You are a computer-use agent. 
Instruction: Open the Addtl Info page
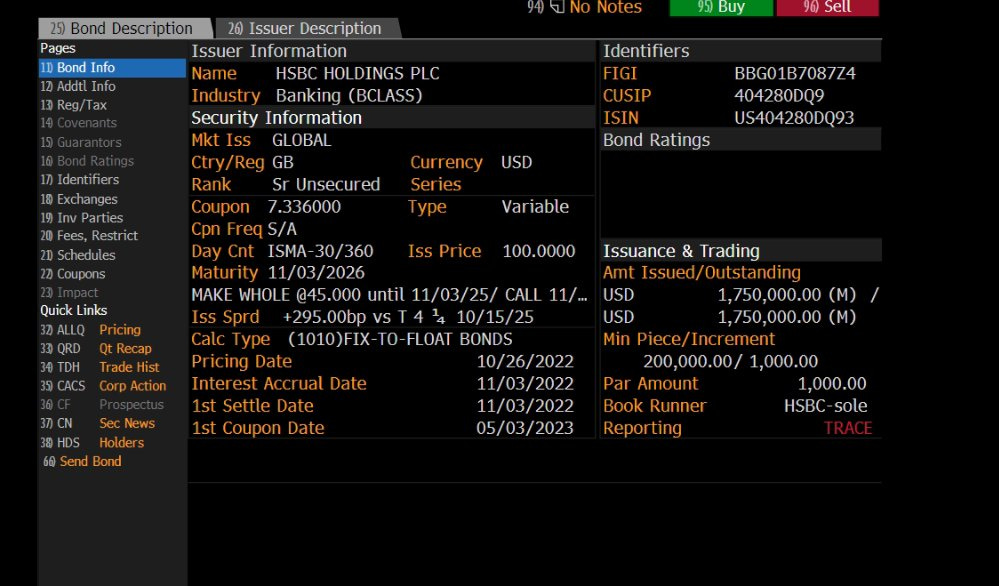click(78, 86)
